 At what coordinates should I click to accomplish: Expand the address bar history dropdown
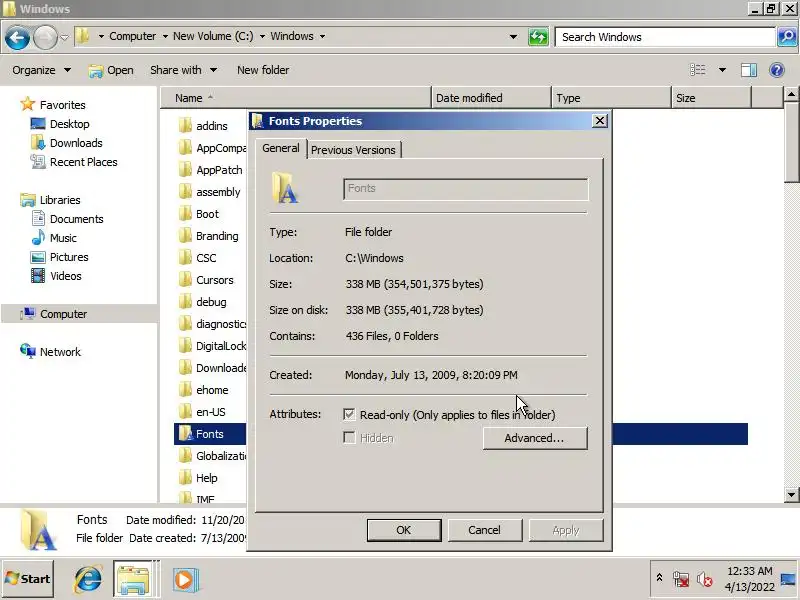[513, 37]
